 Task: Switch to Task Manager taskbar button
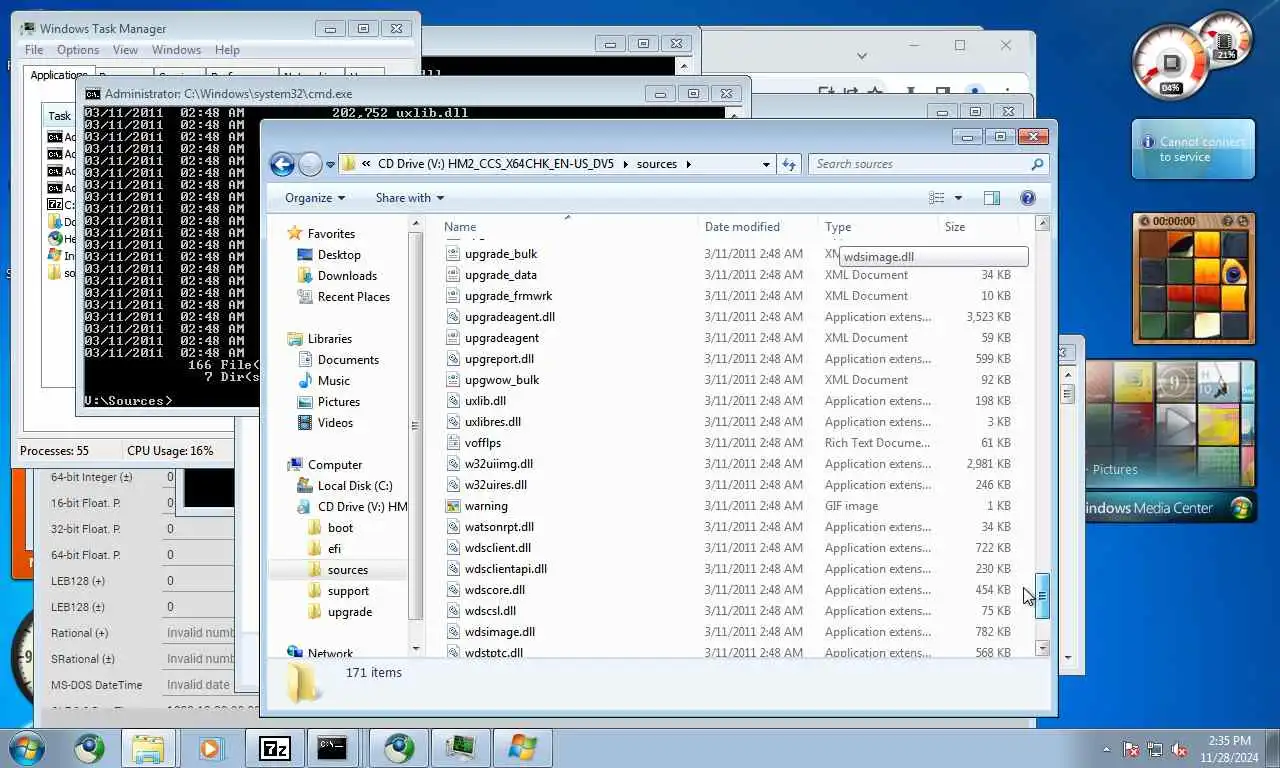[460, 747]
